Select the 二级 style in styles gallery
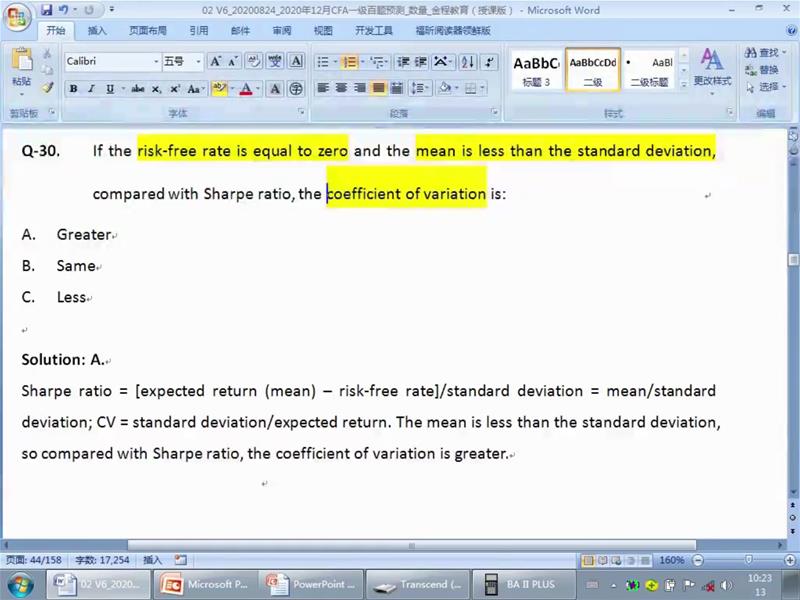The height and width of the screenshot is (600, 800). [592, 68]
